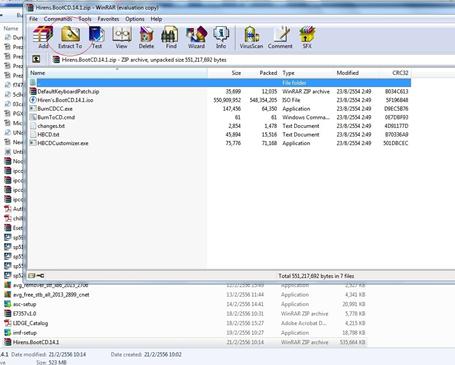Open the Tools menu
Viewport: 455px width, 365px height.
pyautogui.click(x=85, y=19)
